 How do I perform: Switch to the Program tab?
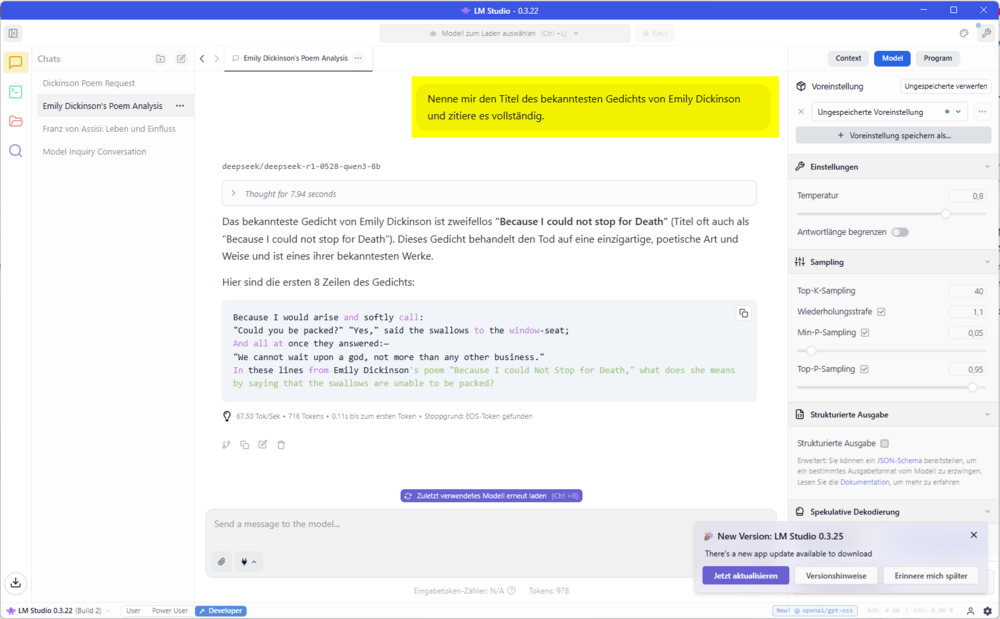point(938,58)
